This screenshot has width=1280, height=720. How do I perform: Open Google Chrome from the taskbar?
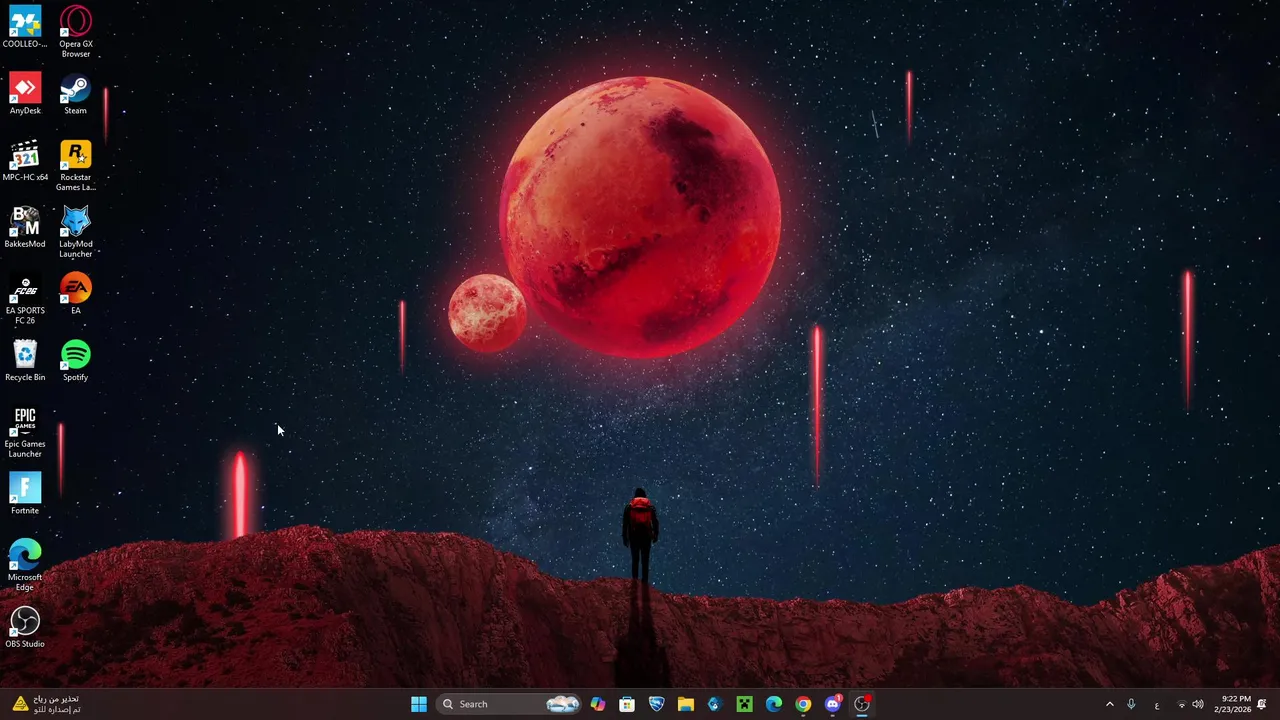coord(803,704)
